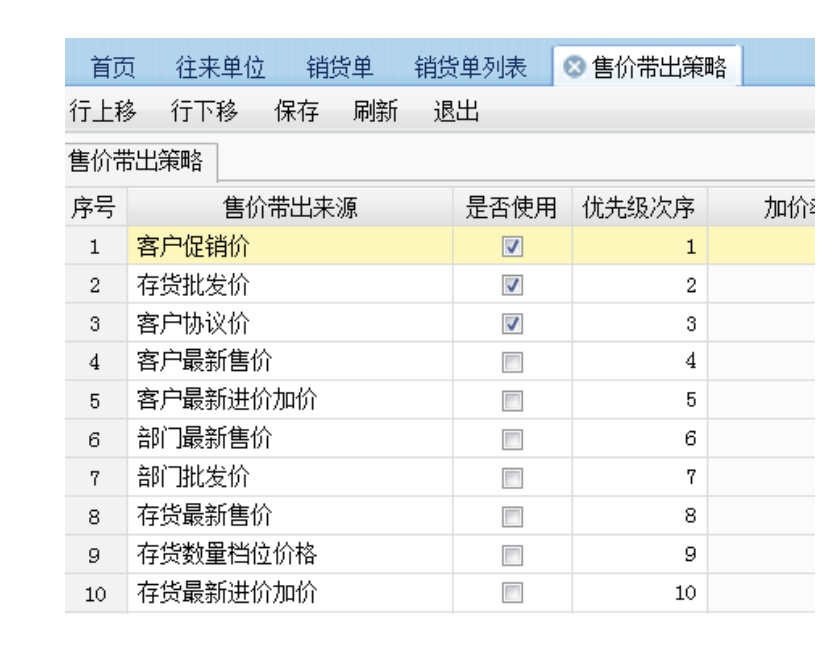
Task: Click sequence number 5 in 序号 column
Action: tap(95, 400)
